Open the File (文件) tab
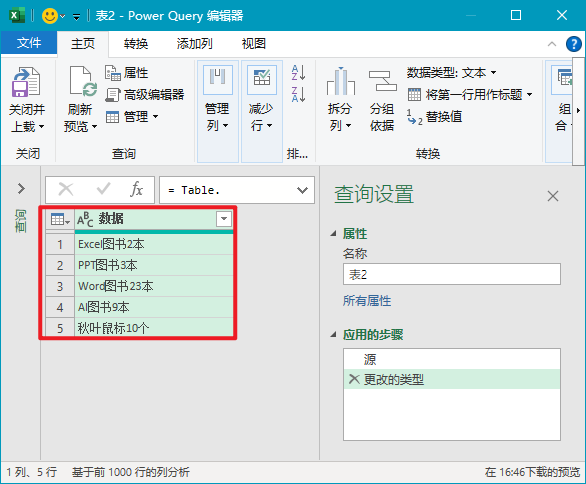The height and width of the screenshot is (484, 586). click(x=29, y=43)
